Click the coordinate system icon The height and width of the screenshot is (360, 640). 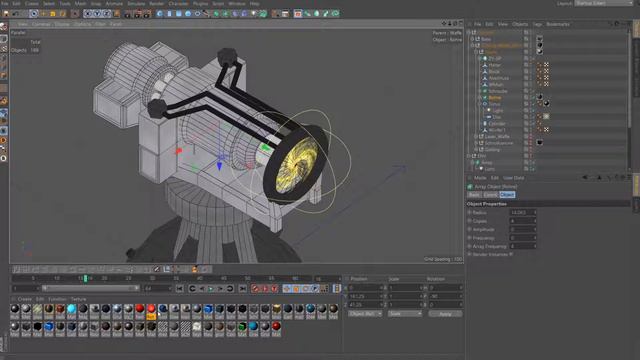[x=116, y=13]
